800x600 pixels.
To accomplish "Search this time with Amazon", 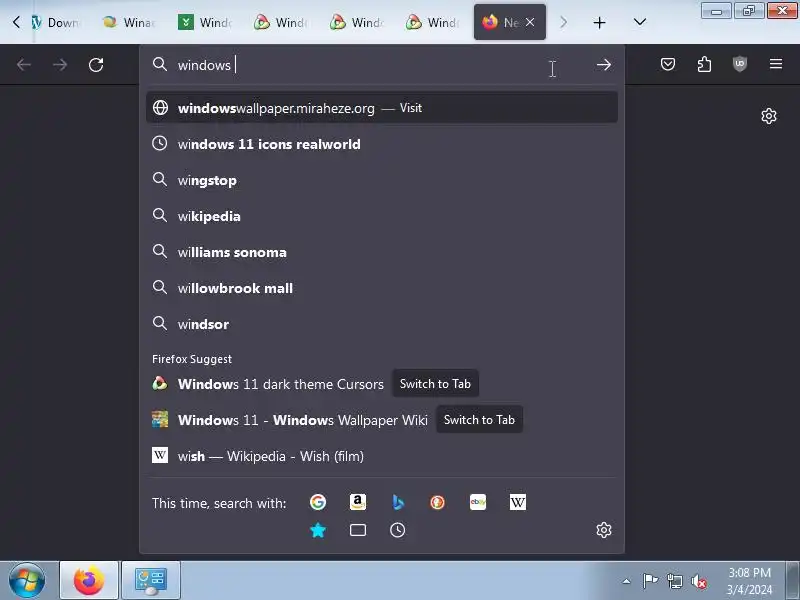I will pyautogui.click(x=358, y=503).
